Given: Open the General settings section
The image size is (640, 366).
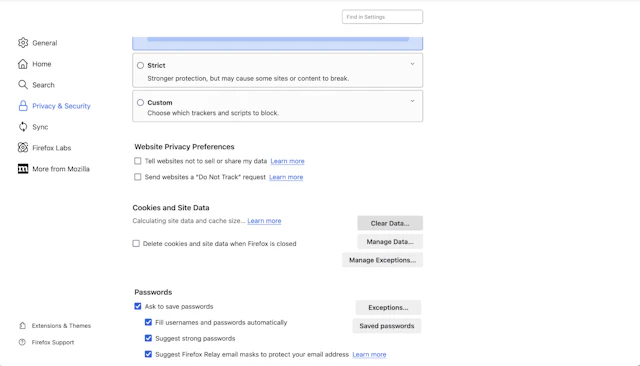Looking at the screenshot, I should point(45,43).
